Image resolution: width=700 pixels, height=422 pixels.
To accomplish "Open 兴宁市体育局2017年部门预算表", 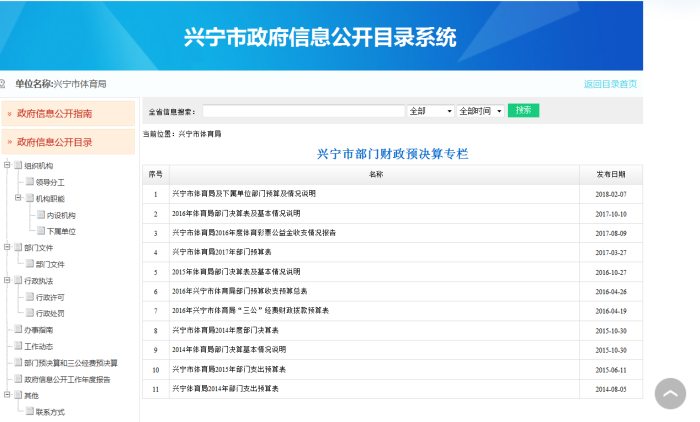I will coord(222,252).
